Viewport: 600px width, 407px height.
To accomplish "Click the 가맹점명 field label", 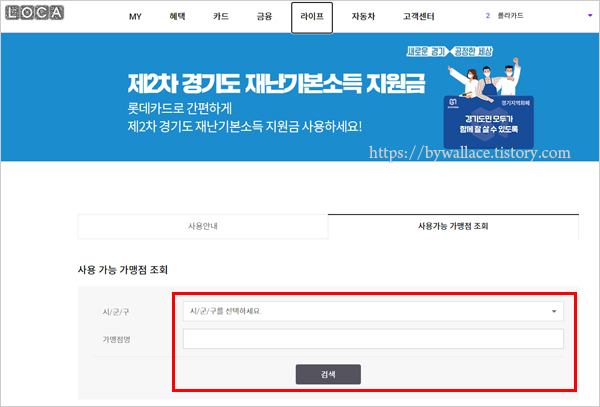I will [116, 339].
